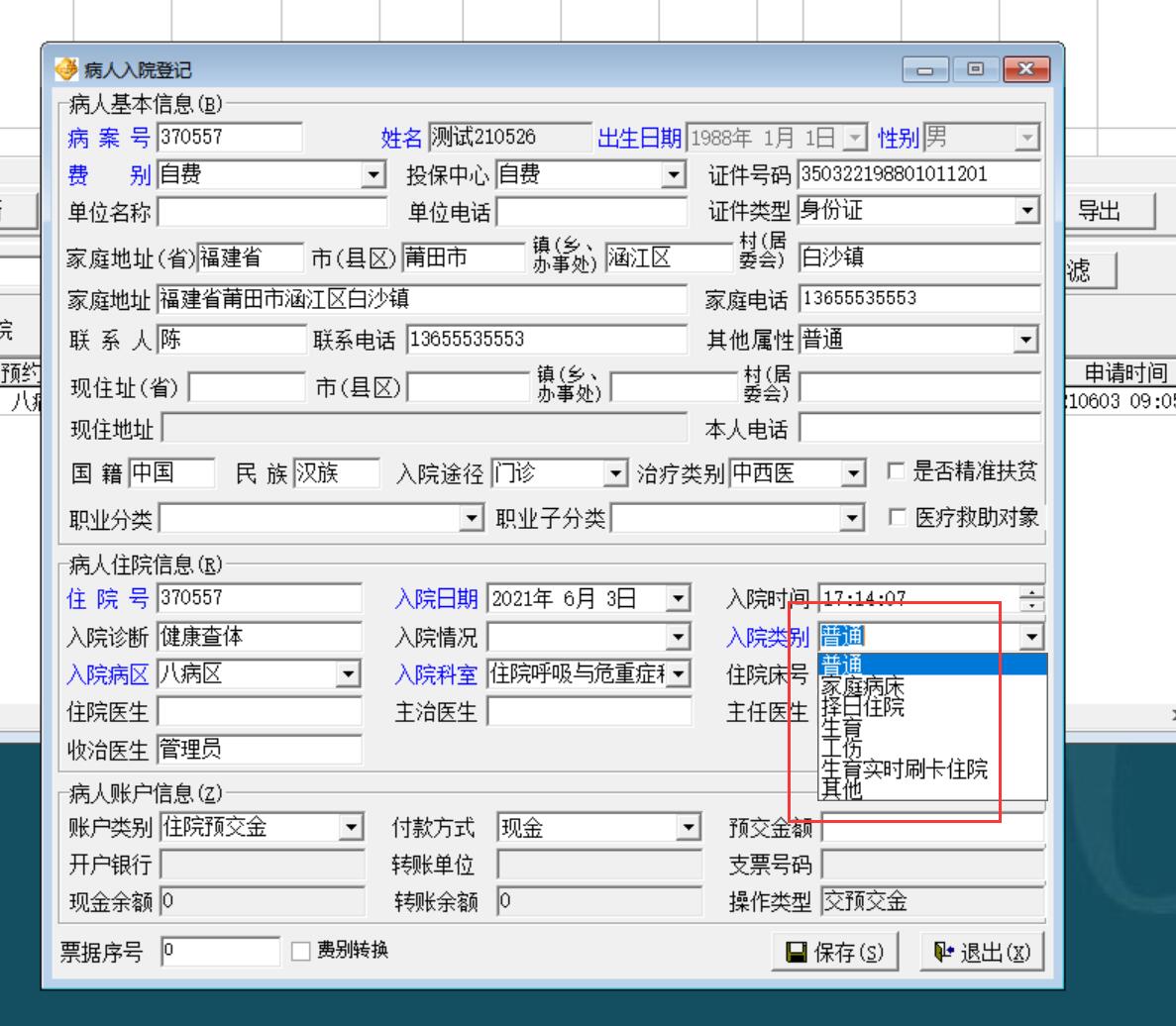Click the 本人电话 input field

click(x=920, y=429)
